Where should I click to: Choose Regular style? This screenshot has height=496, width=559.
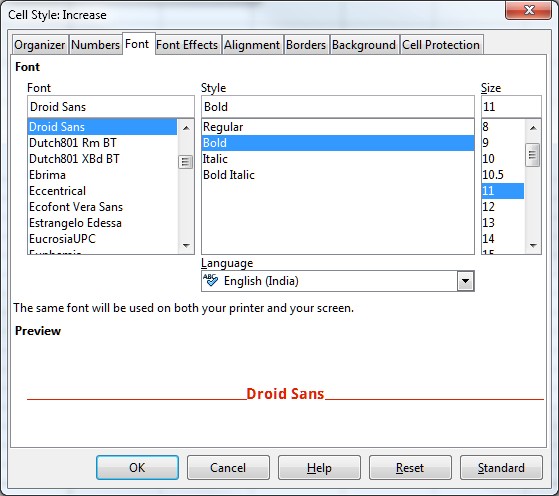click(338, 127)
